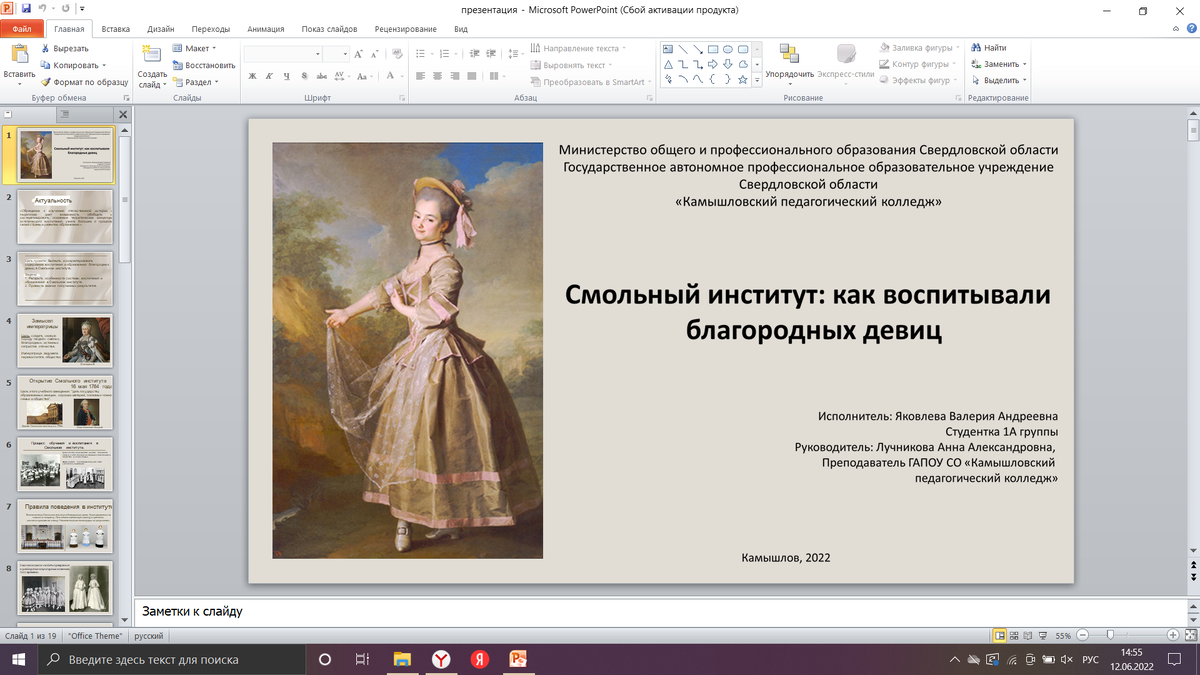This screenshot has width=1200, height=675.
Task: Toggle Underline (Ч) formatting
Action: coord(287,77)
